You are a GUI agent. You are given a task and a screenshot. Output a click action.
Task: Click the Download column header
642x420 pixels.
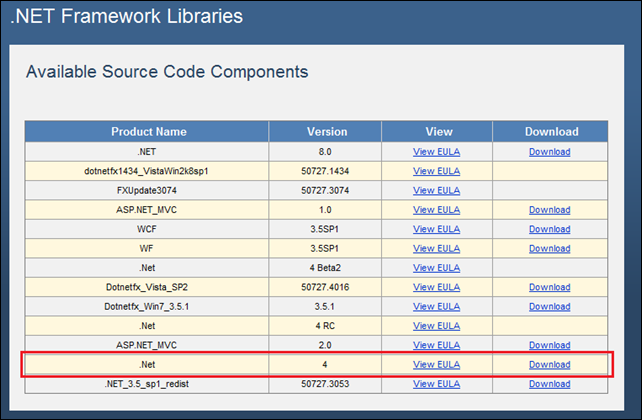[551, 132]
